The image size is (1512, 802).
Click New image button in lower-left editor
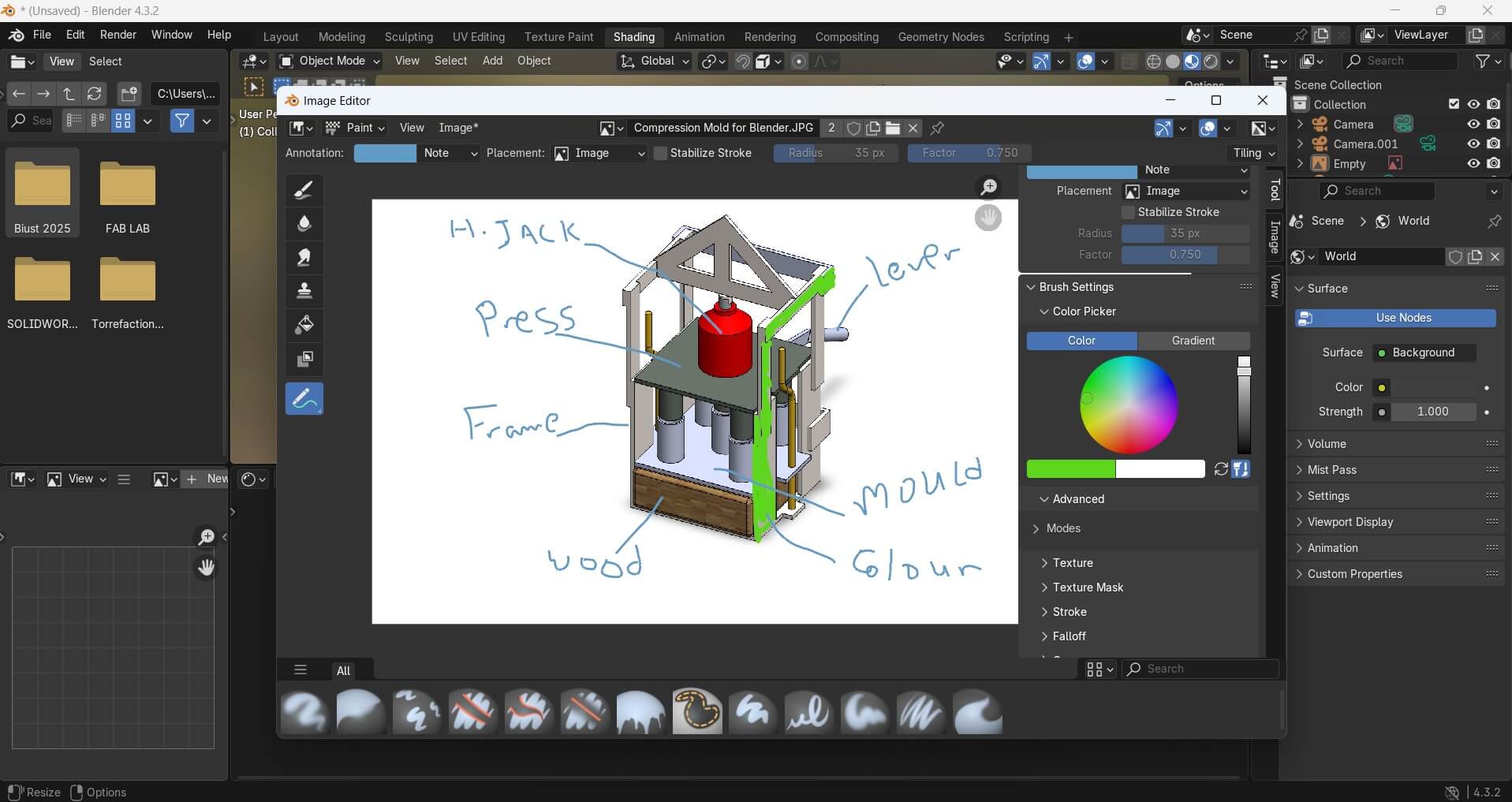[x=207, y=479]
